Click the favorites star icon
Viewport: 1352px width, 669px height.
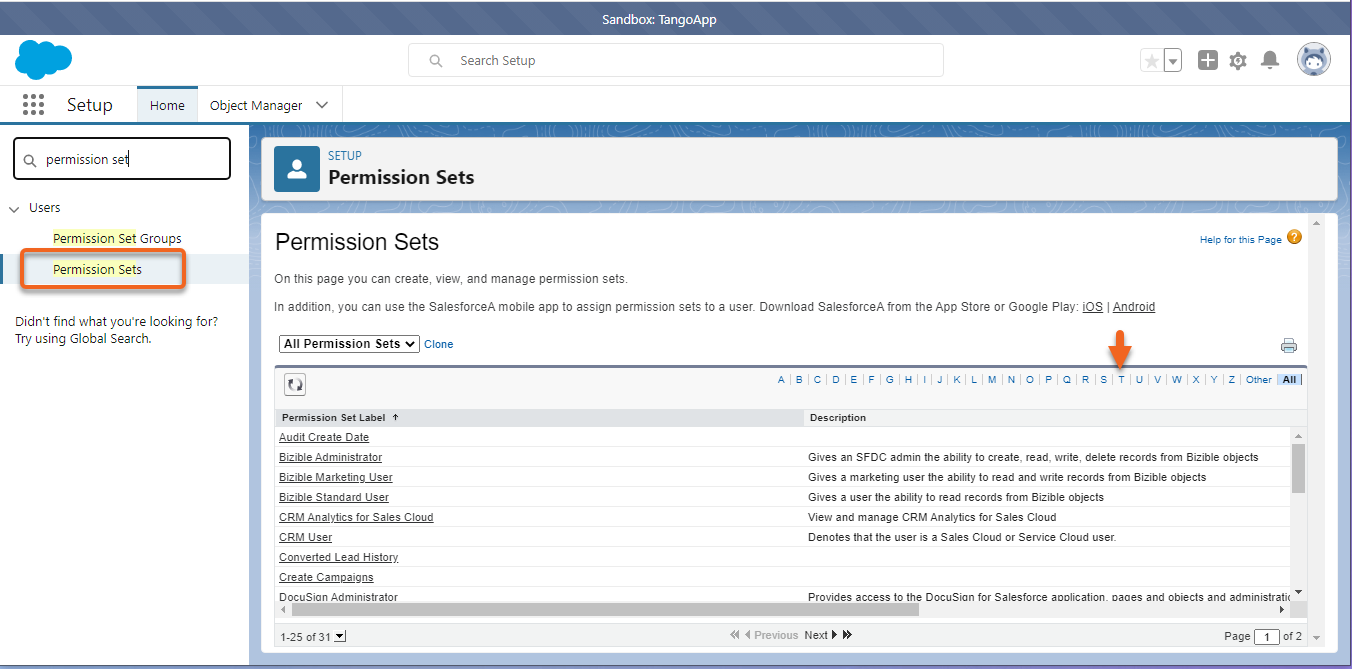[1150, 60]
